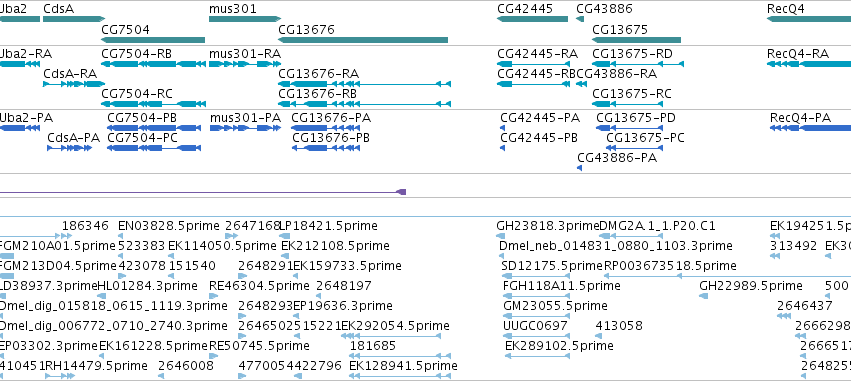
Task: Click EST label EK128941.5prime
Action: (403, 366)
